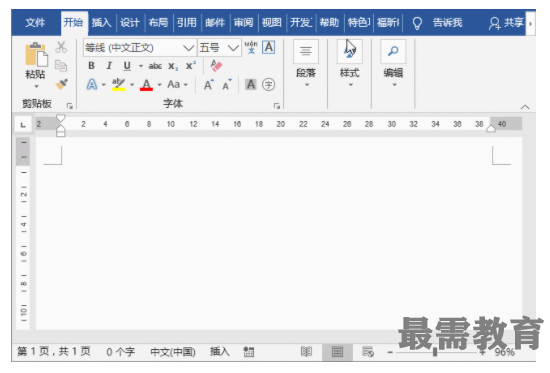Open the 编辑 editing group

tap(393, 63)
